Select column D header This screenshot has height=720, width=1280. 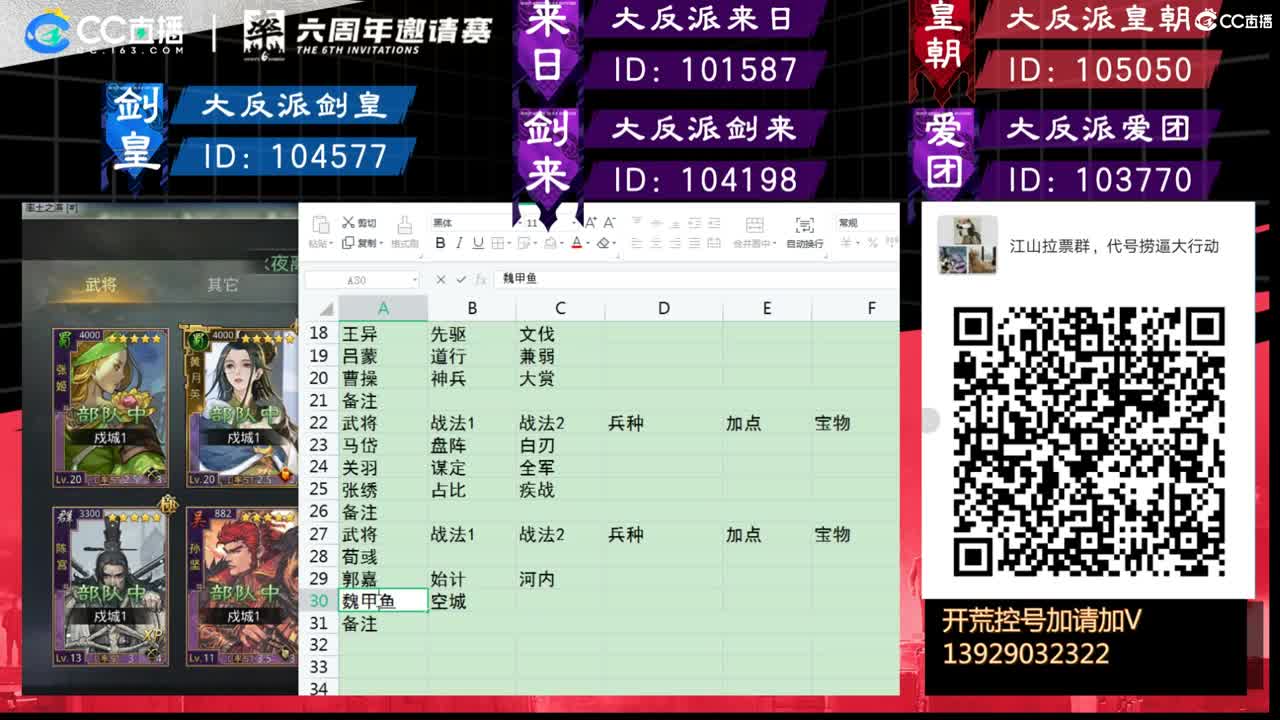pyautogui.click(x=663, y=309)
